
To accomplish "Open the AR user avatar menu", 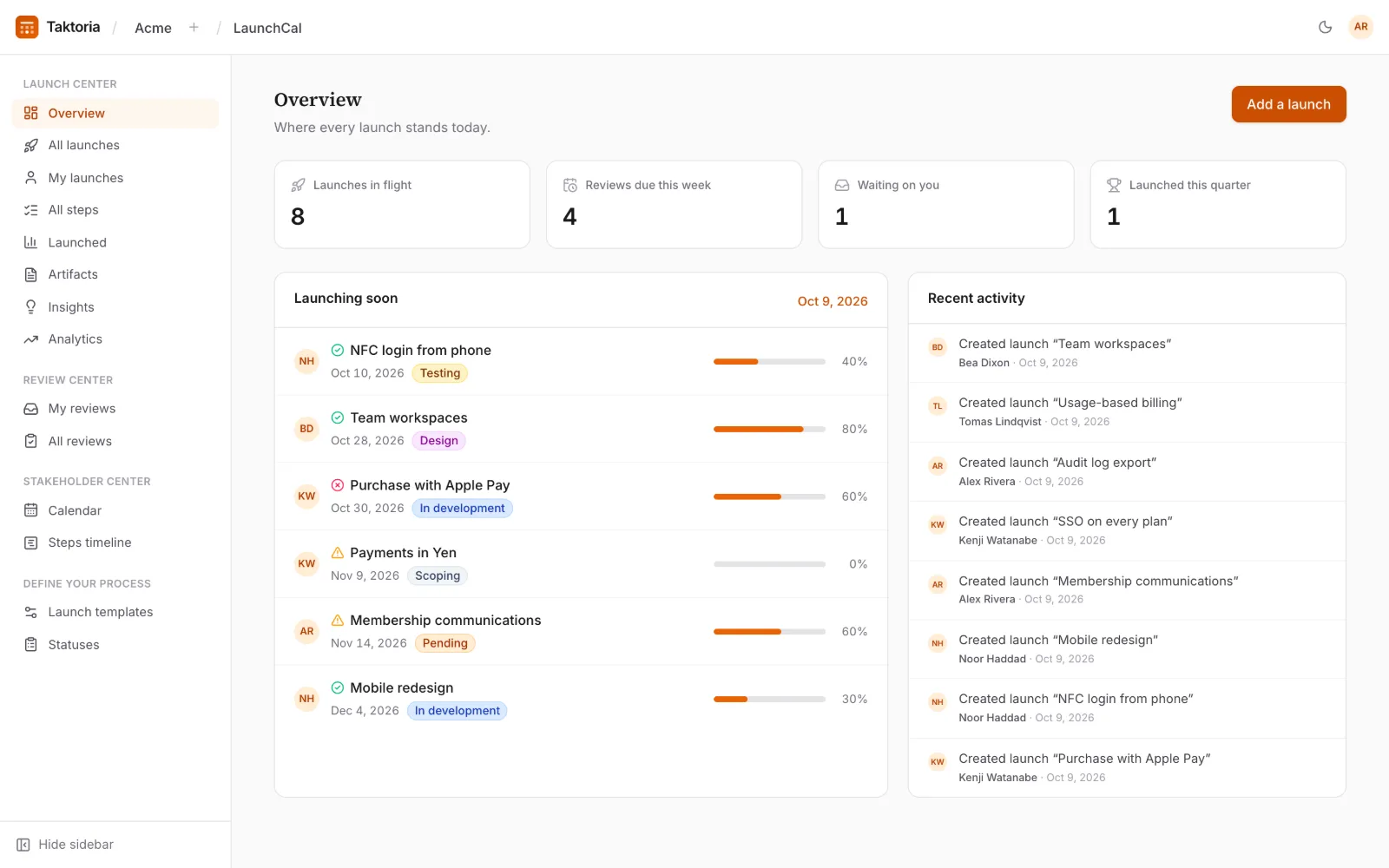I will point(1360,27).
